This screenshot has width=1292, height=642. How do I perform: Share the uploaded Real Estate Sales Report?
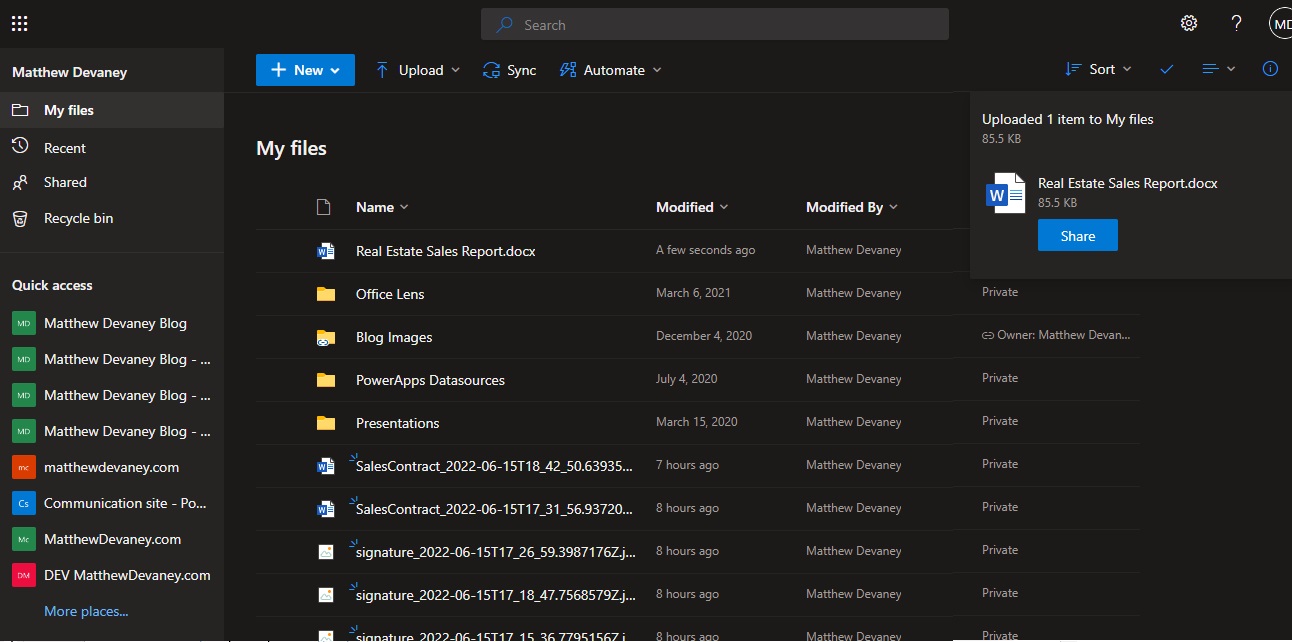tap(1077, 235)
